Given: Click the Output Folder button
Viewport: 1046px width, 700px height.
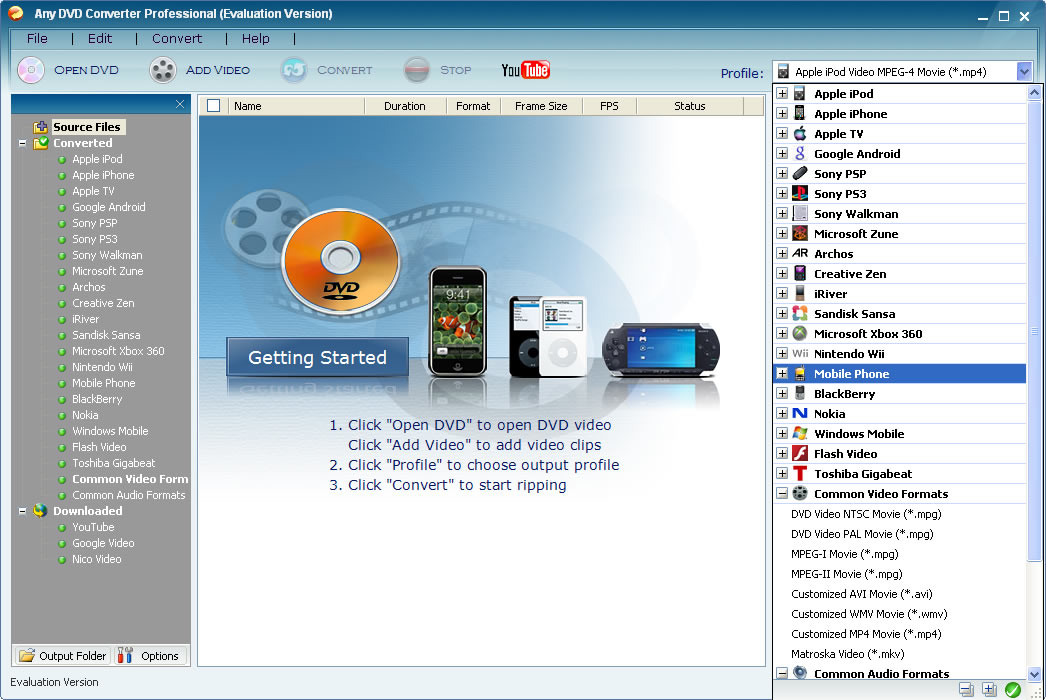Looking at the screenshot, I should click(x=62, y=656).
